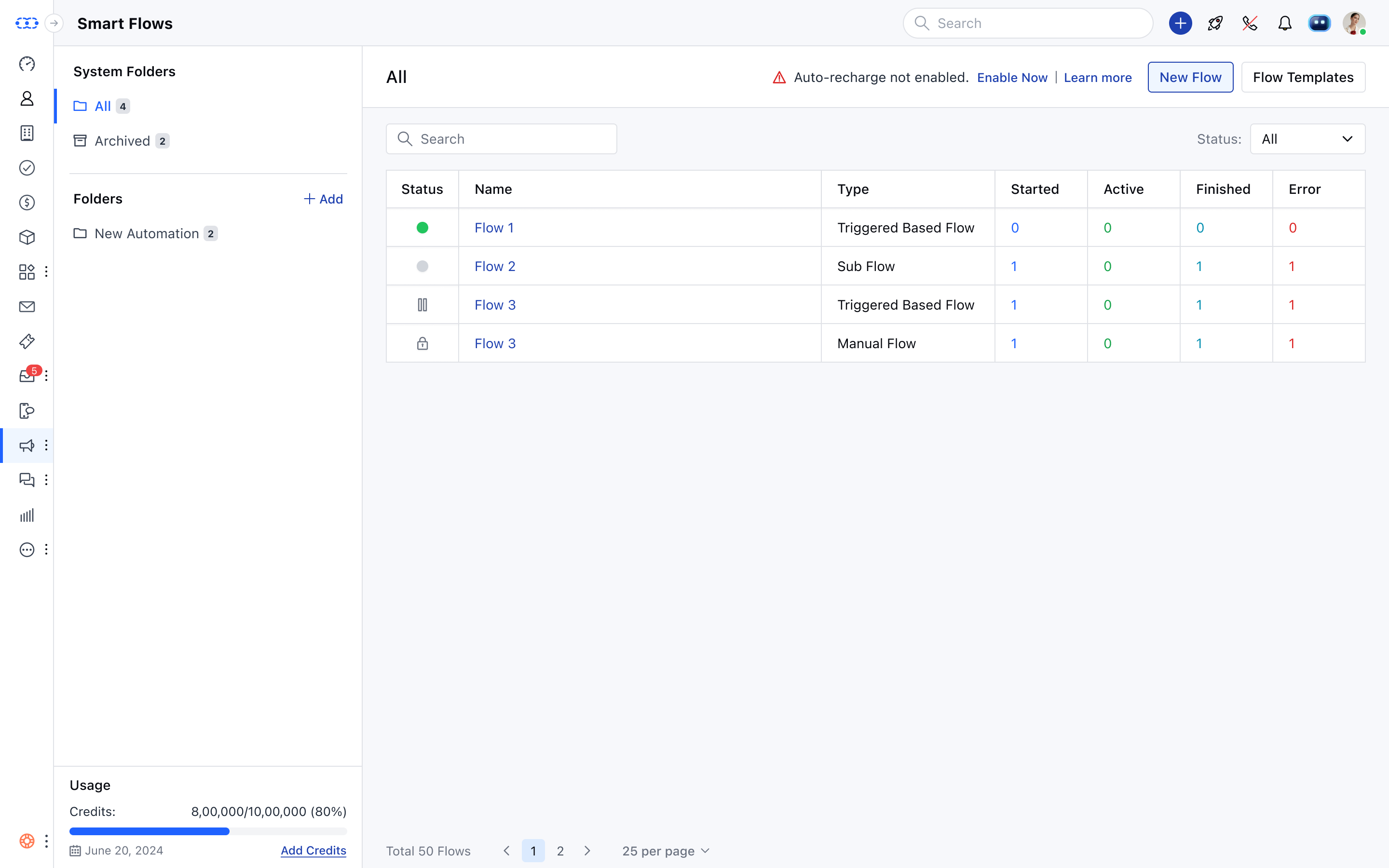Screen dimensions: 1389x868
Task: Click the pause status icon of Flow 3
Action: point(422,304)
